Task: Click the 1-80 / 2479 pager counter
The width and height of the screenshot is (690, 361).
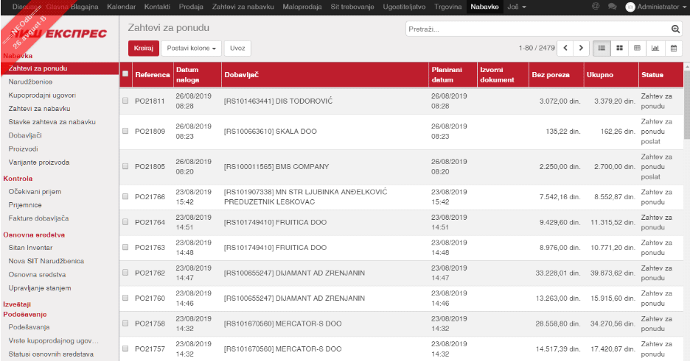Action: pyautogui.click(x=536, y=48)
